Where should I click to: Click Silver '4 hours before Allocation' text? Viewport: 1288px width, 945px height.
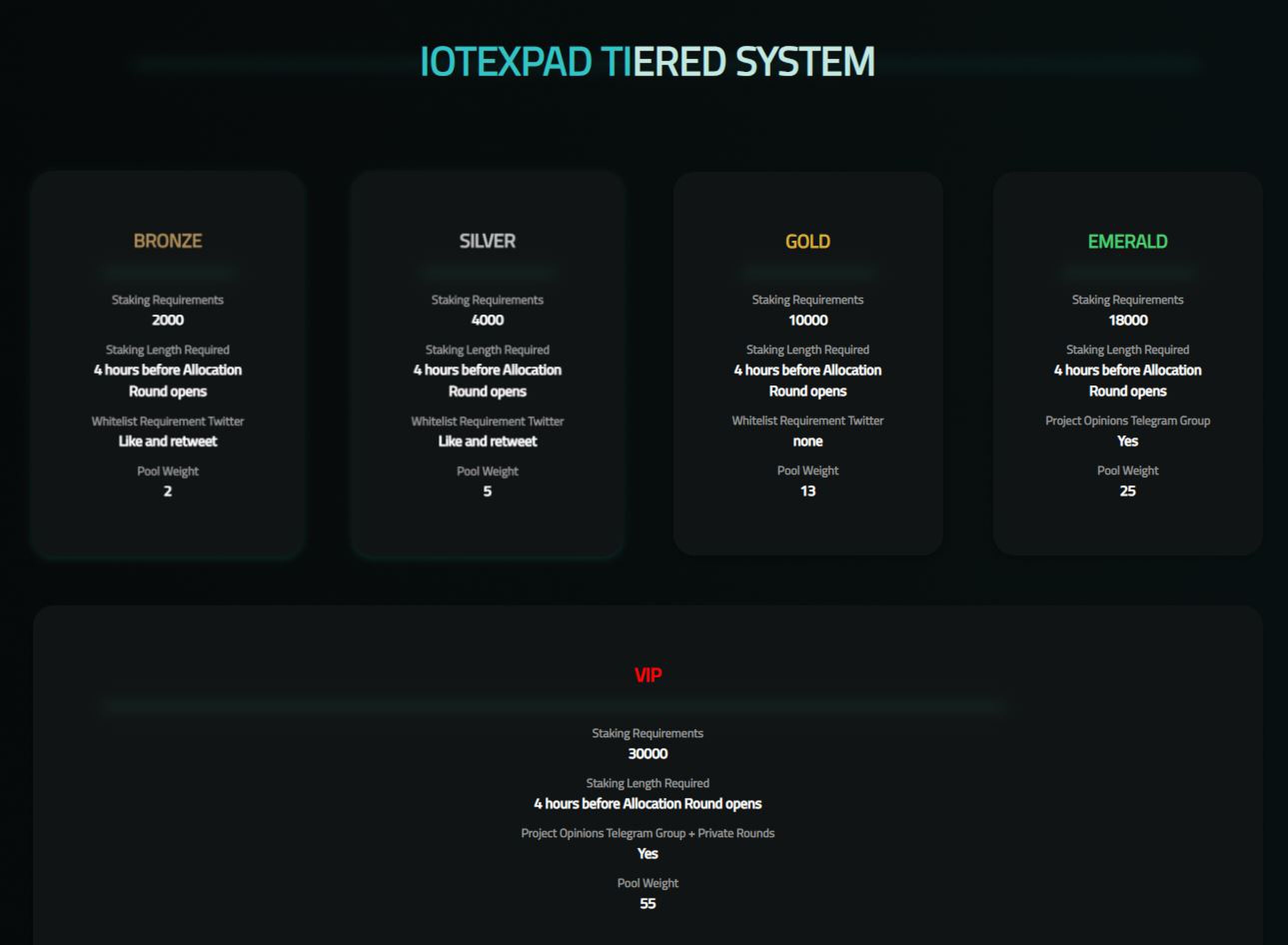tap(488, 370)
